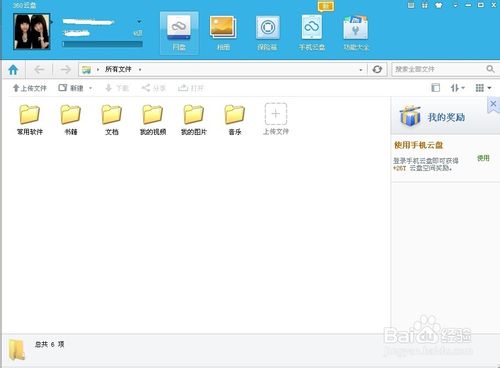Click the back arrow navigation button
The width and height of the screenshot is (500, 368).
pos(39,70)
